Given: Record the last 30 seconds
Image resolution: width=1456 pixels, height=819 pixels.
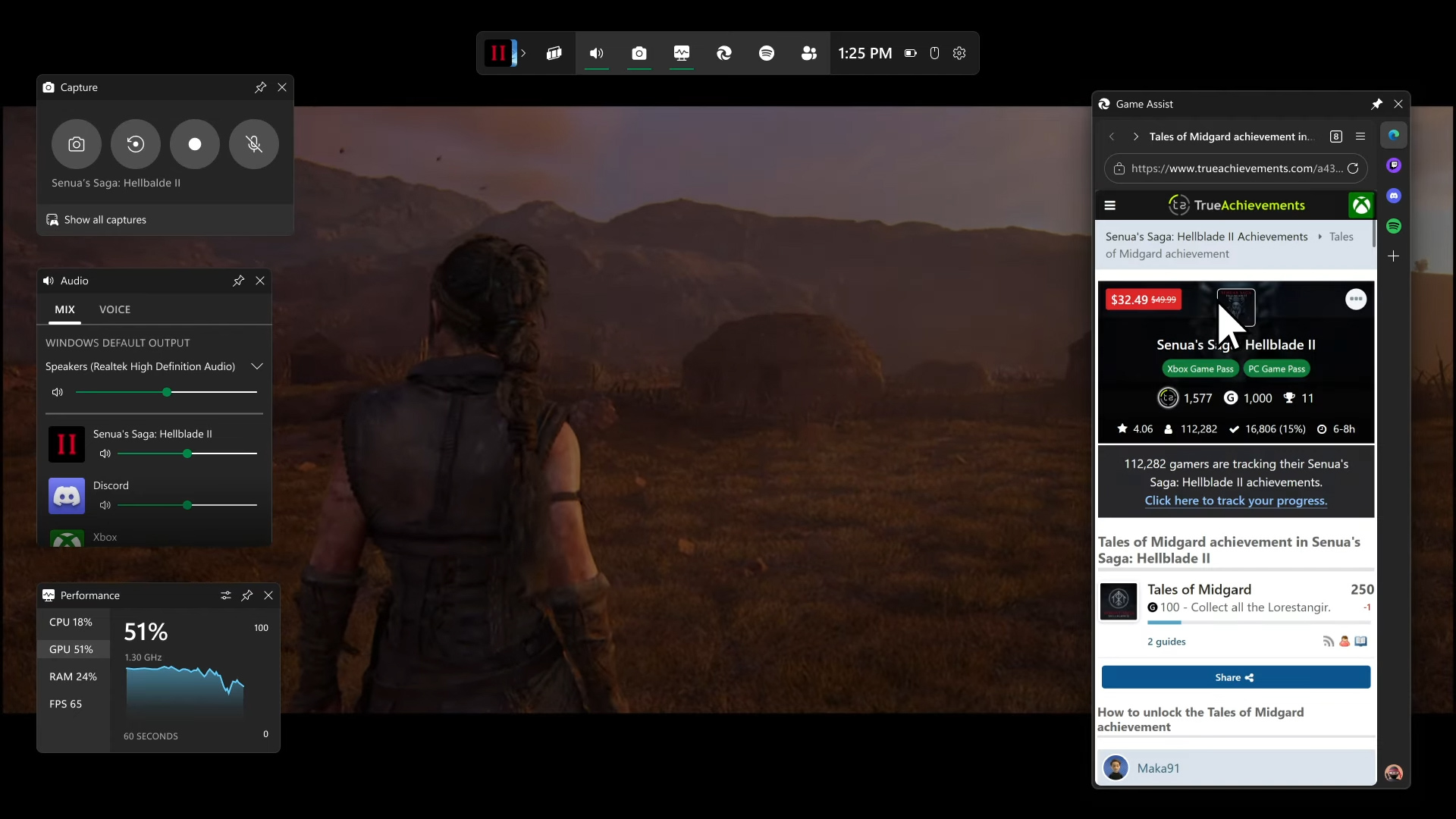Looking at the screenshot, I should click(x=136, y=144).
